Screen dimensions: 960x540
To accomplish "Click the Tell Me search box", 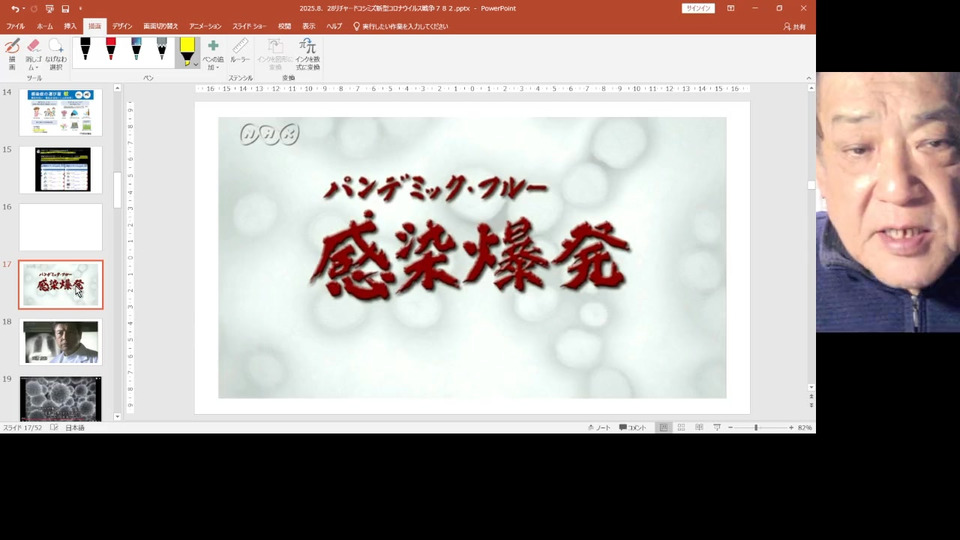I will click(x=401, y=26).
